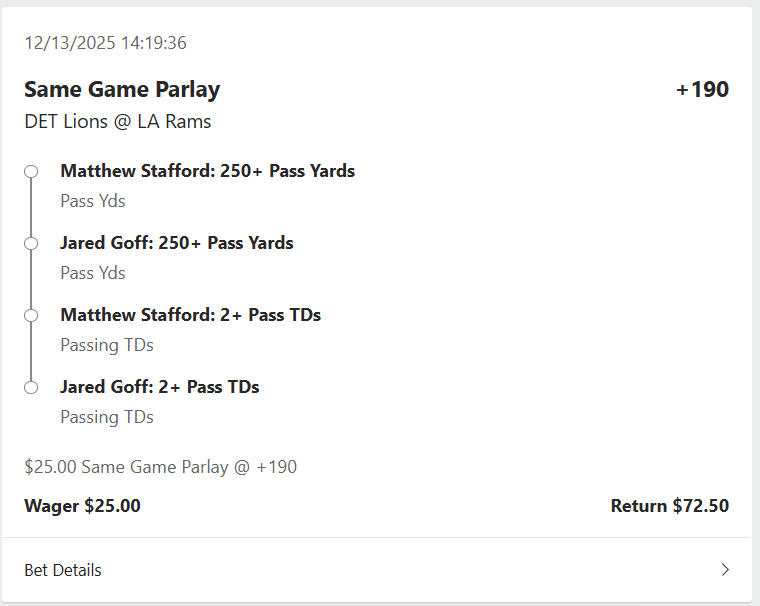Expand the Bet Details chevron arrow

[x=725, y=570]
